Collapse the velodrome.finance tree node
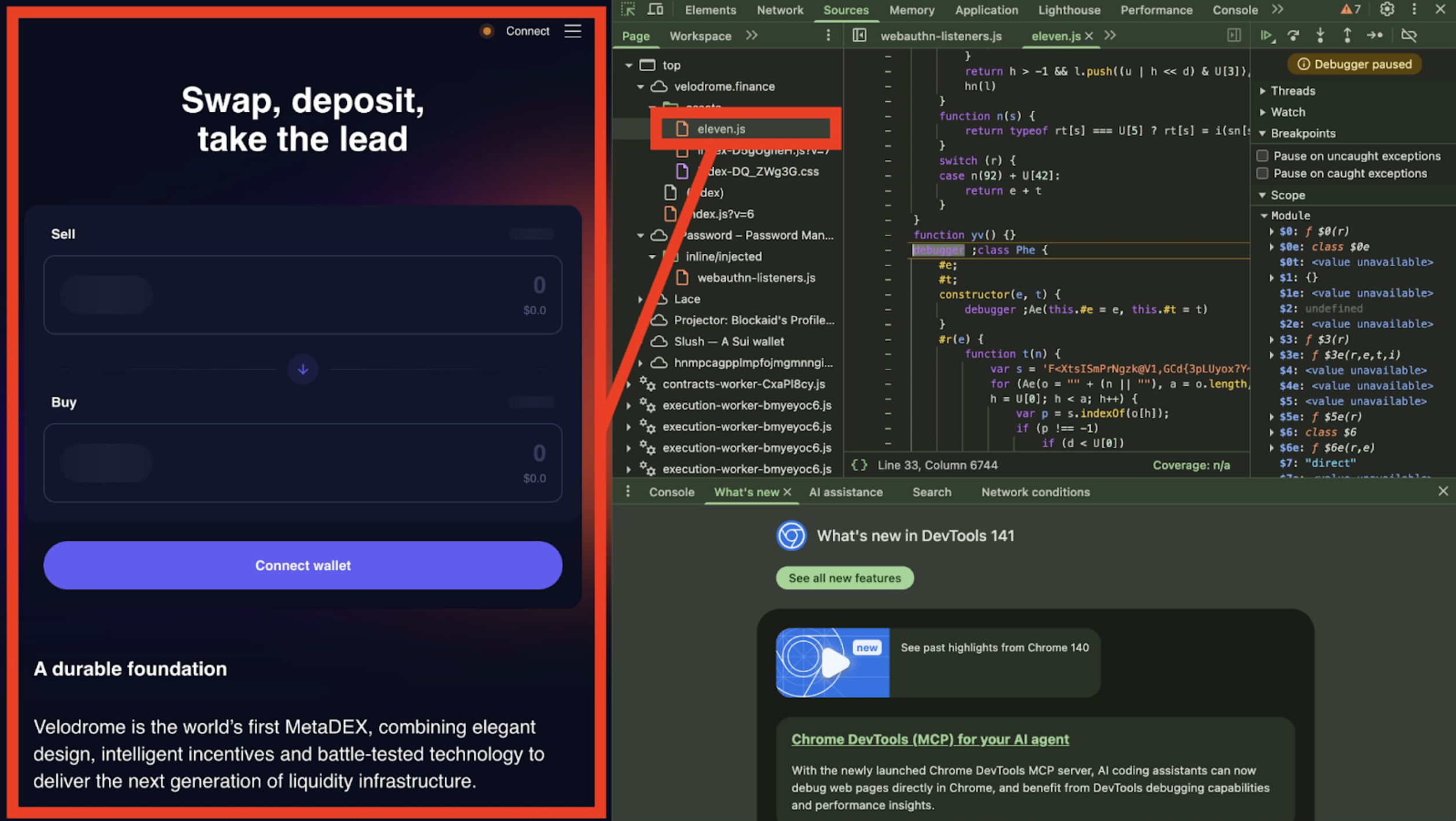 pos(641,87)
